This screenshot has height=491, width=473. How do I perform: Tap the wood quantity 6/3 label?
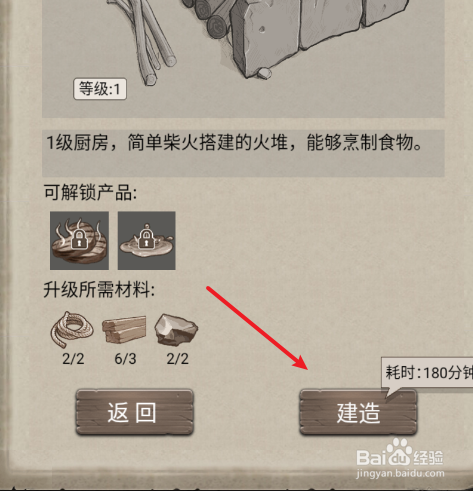(x=125, y=359)
